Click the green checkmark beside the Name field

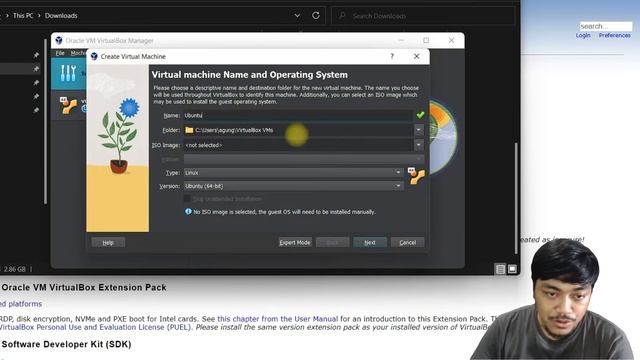[x=420, y=115]
